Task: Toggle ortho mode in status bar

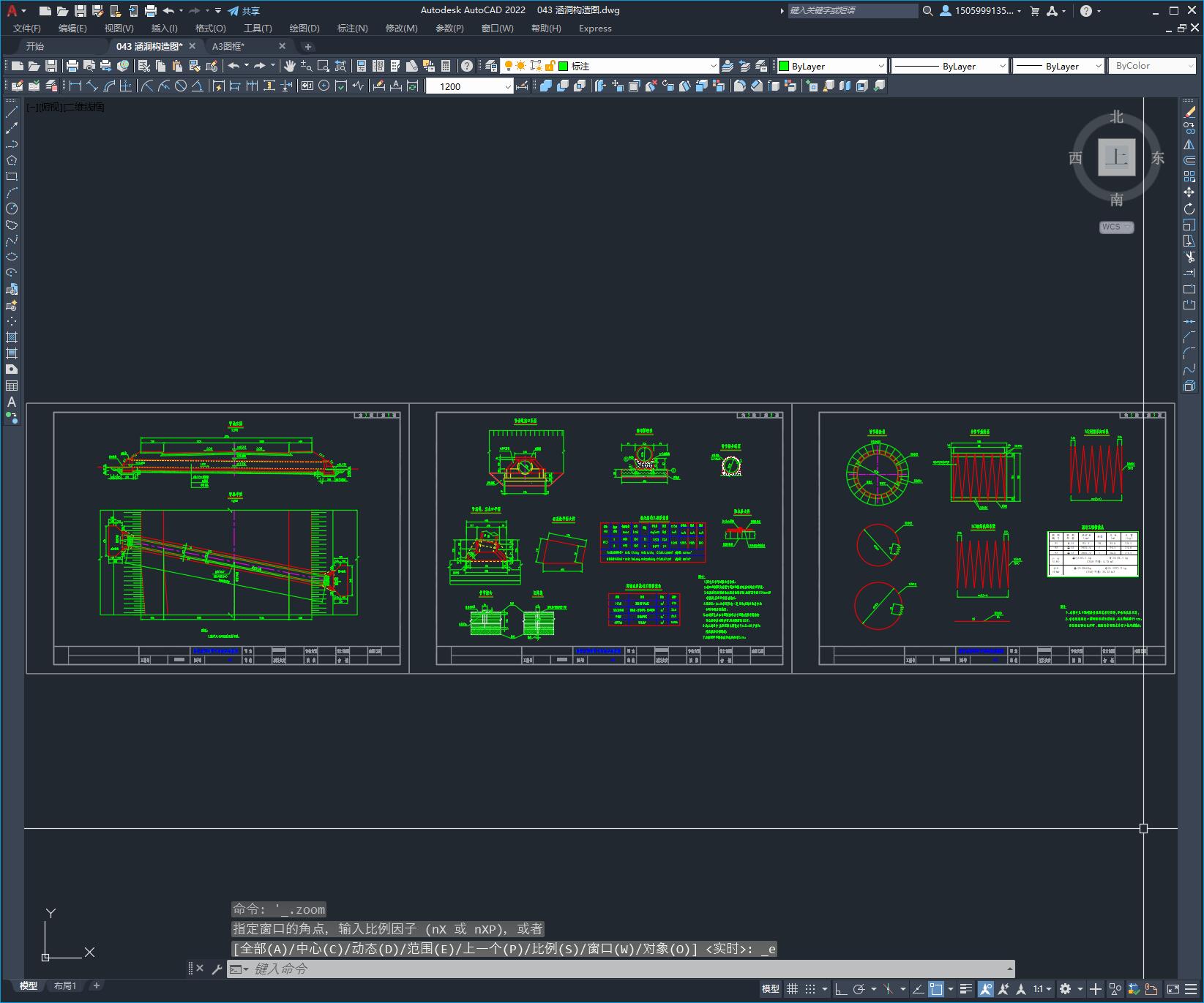Action: click(x=841, y=989)
